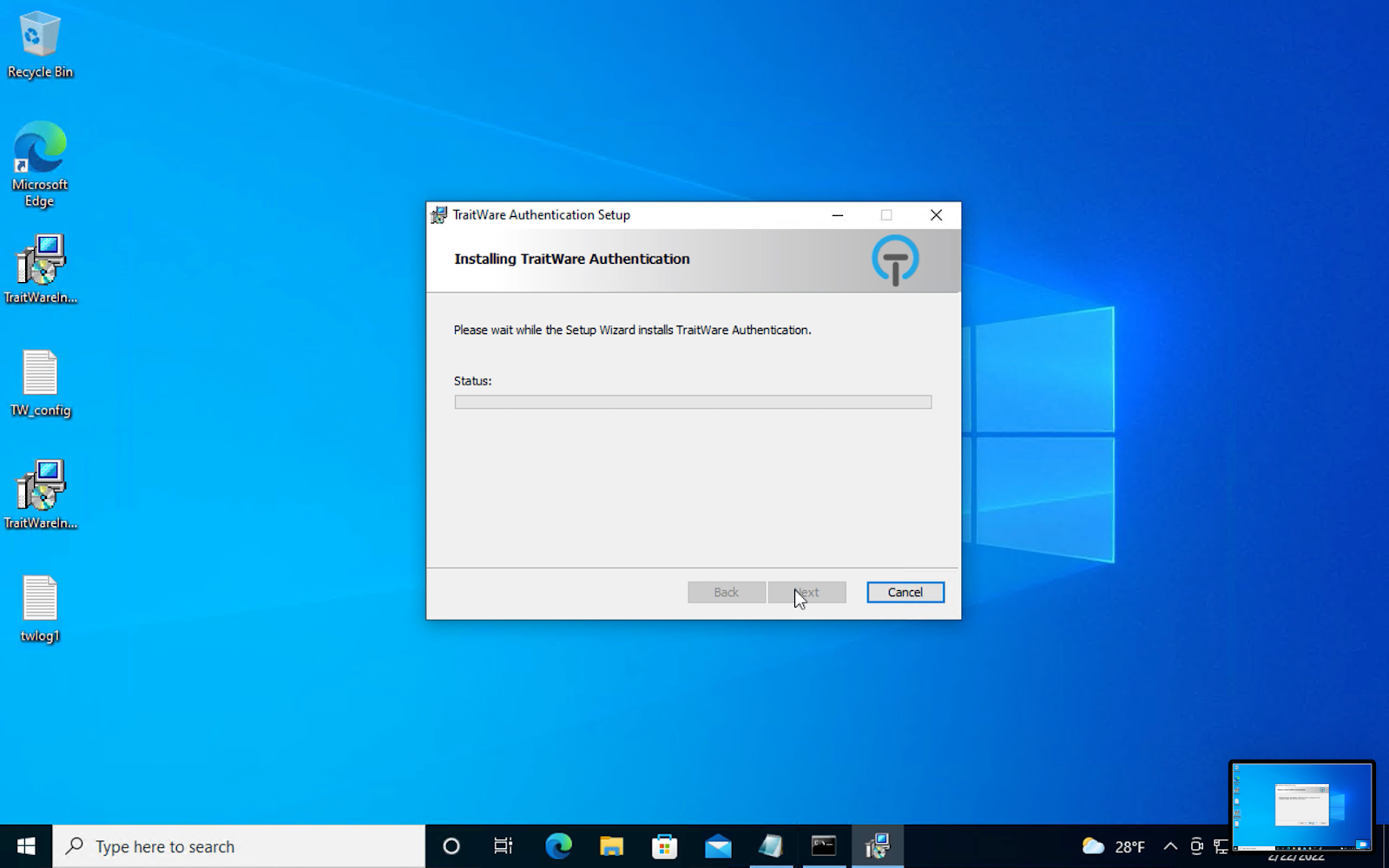Open Task View from the taskbar
Image resolution: width=1389 pixels, height=868 pixels.
click(x=504, y=846)
